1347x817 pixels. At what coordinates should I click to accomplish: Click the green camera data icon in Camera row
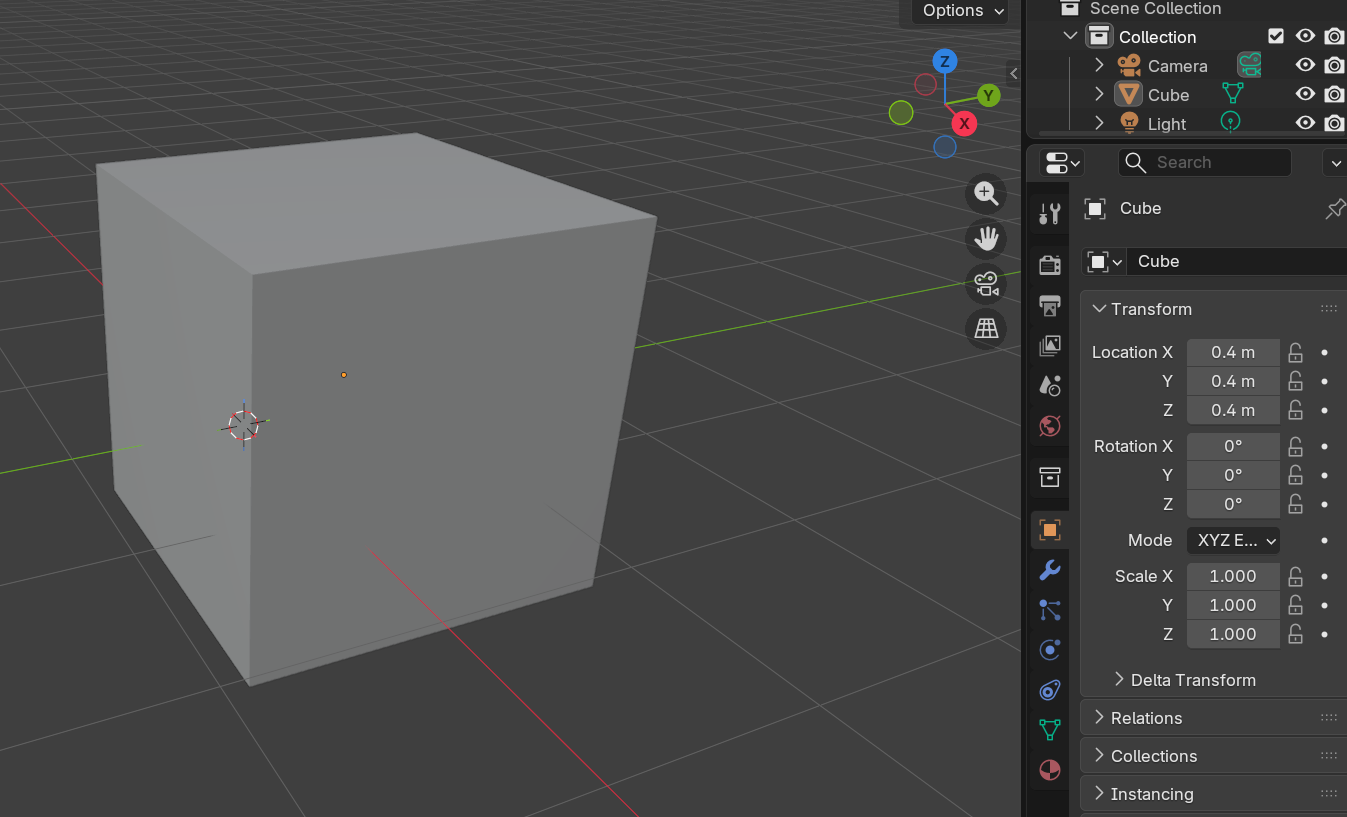point(1249,65)
